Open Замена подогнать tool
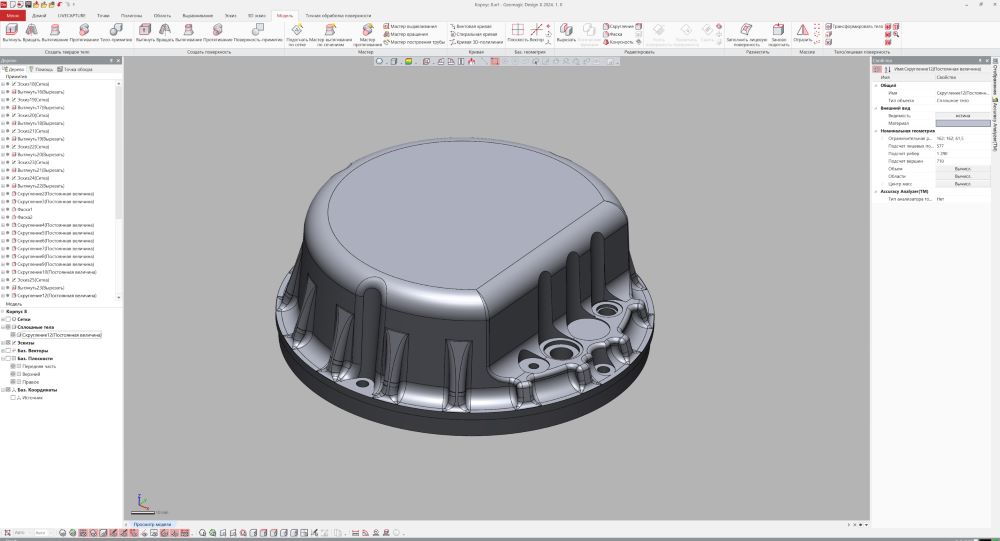This screenshot has height=541, width=1000. [x=778, y=34]
